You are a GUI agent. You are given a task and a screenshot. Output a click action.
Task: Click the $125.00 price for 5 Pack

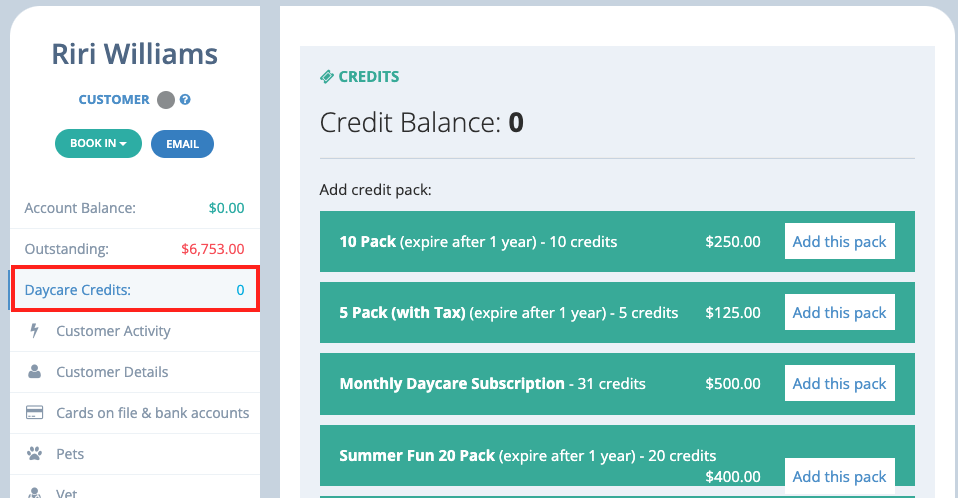coord(733,312)
